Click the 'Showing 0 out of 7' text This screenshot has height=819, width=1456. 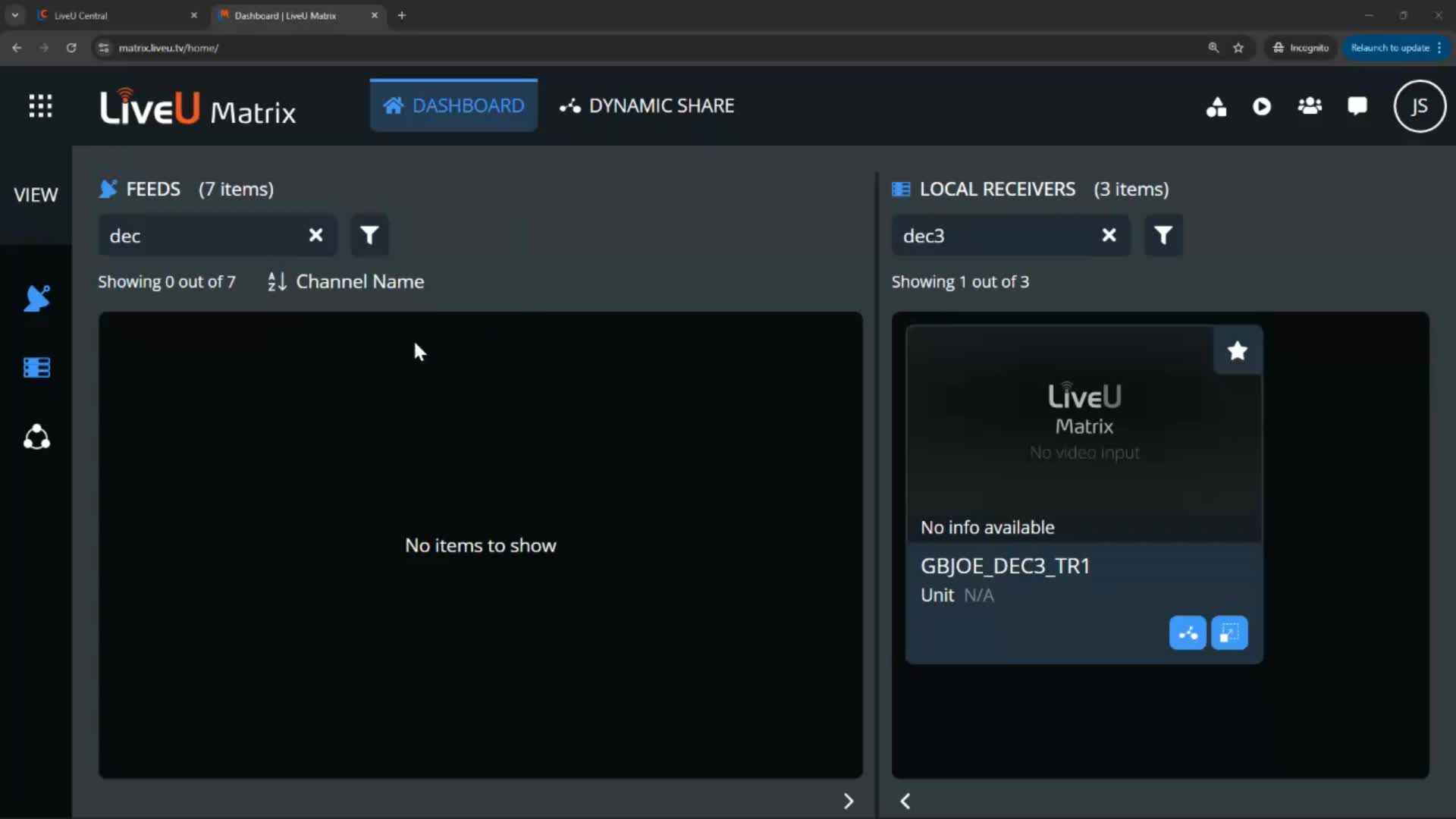(167, 282)
